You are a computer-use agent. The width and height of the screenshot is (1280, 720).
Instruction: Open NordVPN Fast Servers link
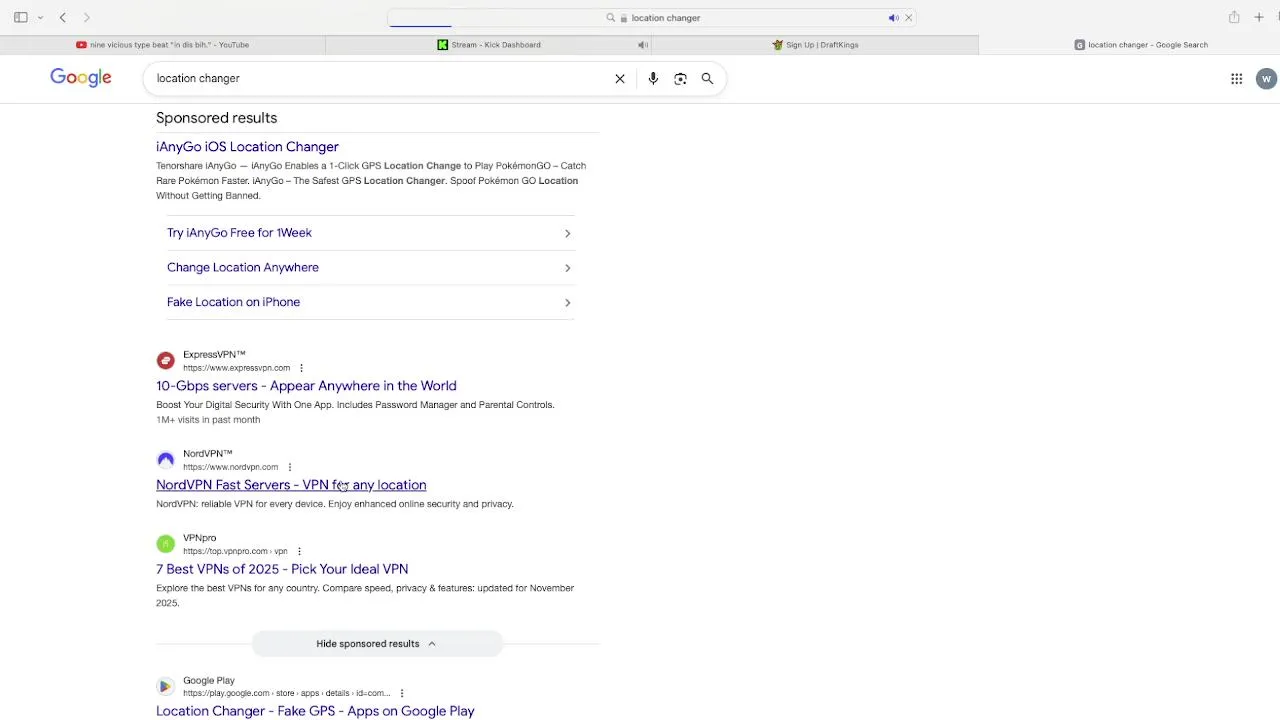[x=291, y=485]
